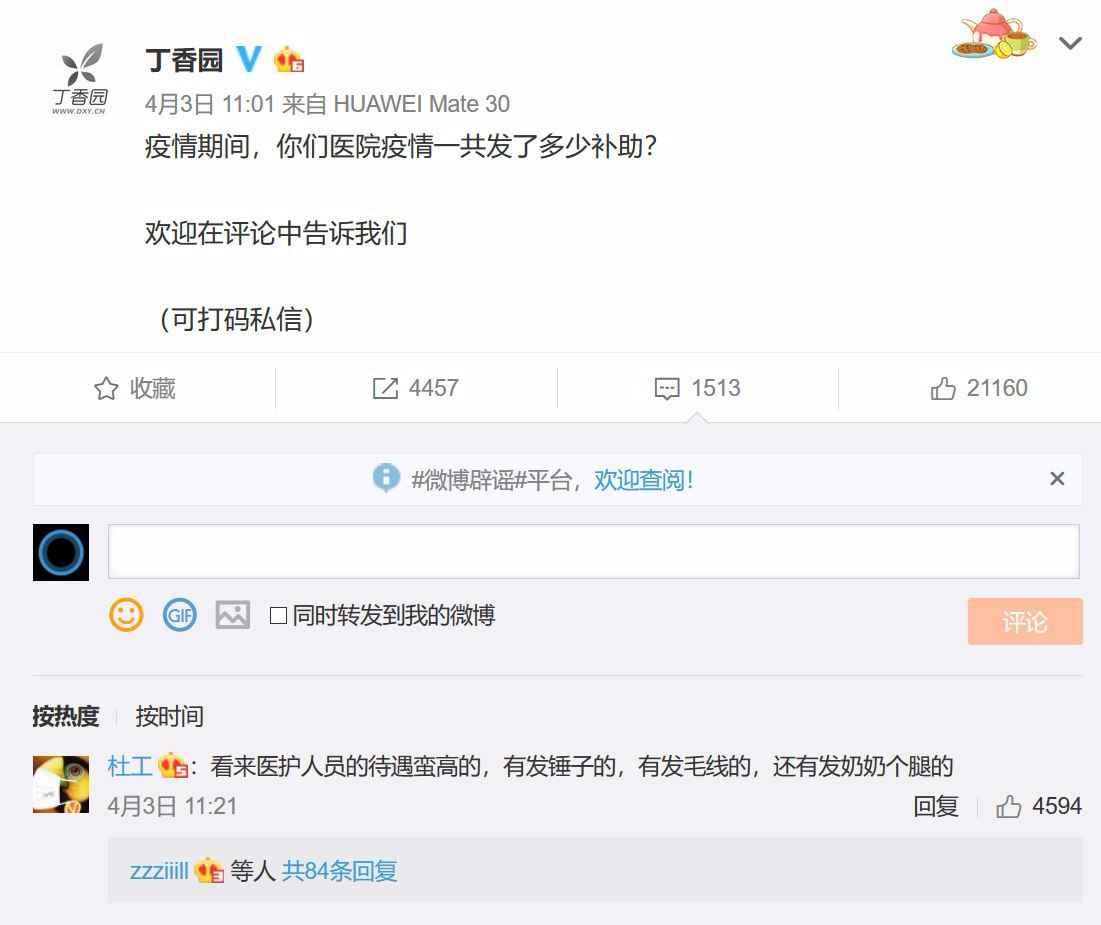This screenshot has height=925, width=1101.
Task: Expand 共84条回复 replies
Action: pyautogui.click(x=340, y=871)
